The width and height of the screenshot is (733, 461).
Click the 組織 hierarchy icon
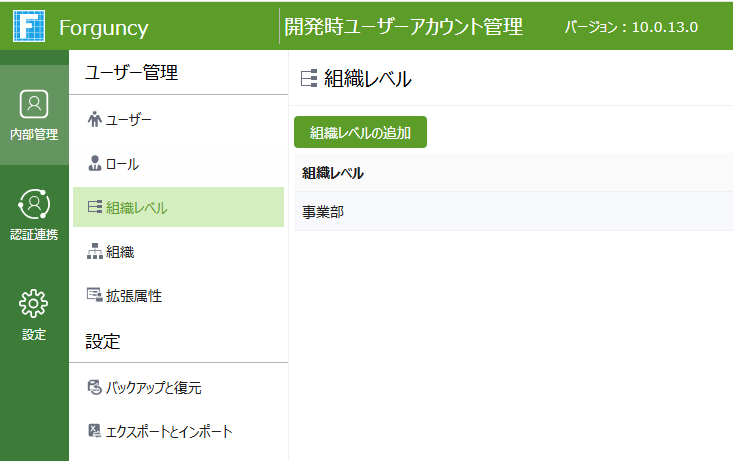coord(95,252)
